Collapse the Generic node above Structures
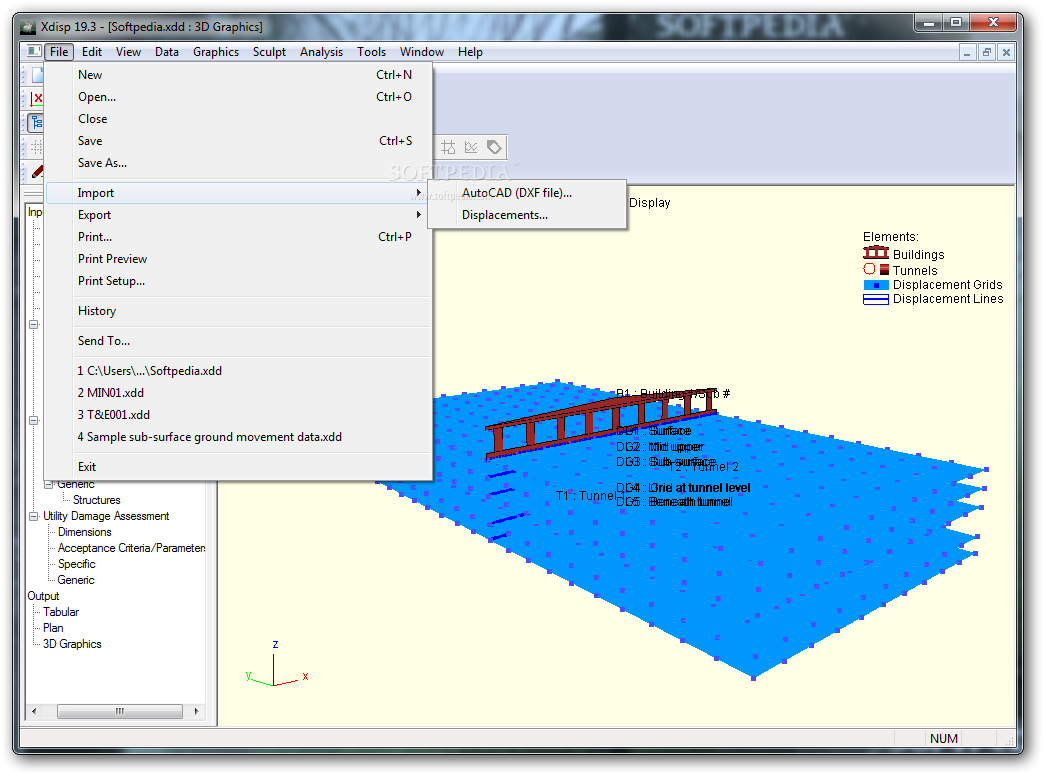This screenshot has height=775, width=1044. tap(49, 485)
